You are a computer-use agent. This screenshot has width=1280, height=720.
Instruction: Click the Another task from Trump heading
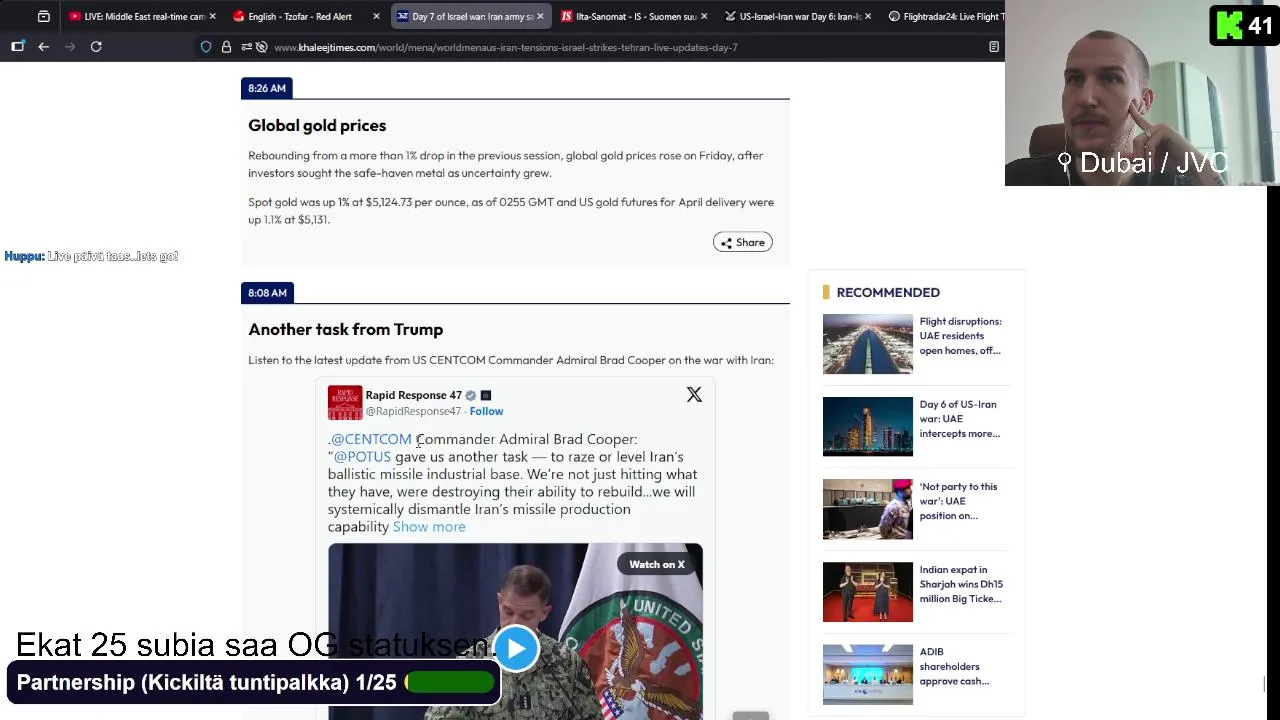[x=345, y=329]
